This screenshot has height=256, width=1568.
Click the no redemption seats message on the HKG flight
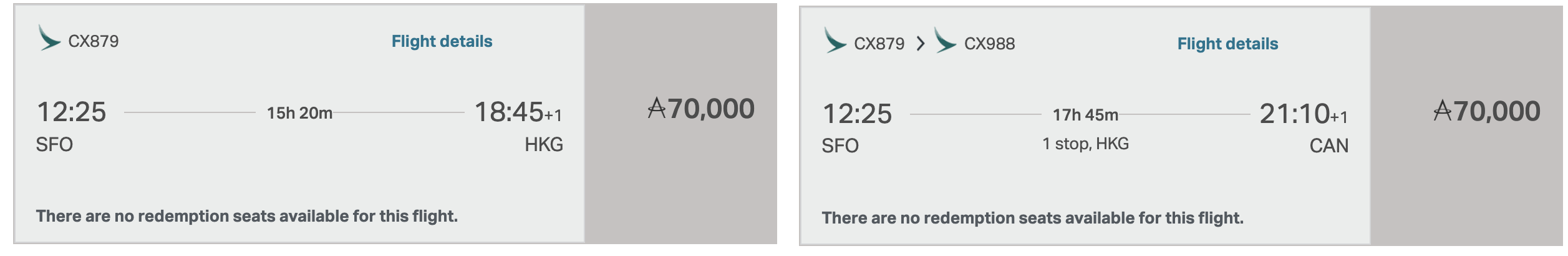[x=246, y=216]
